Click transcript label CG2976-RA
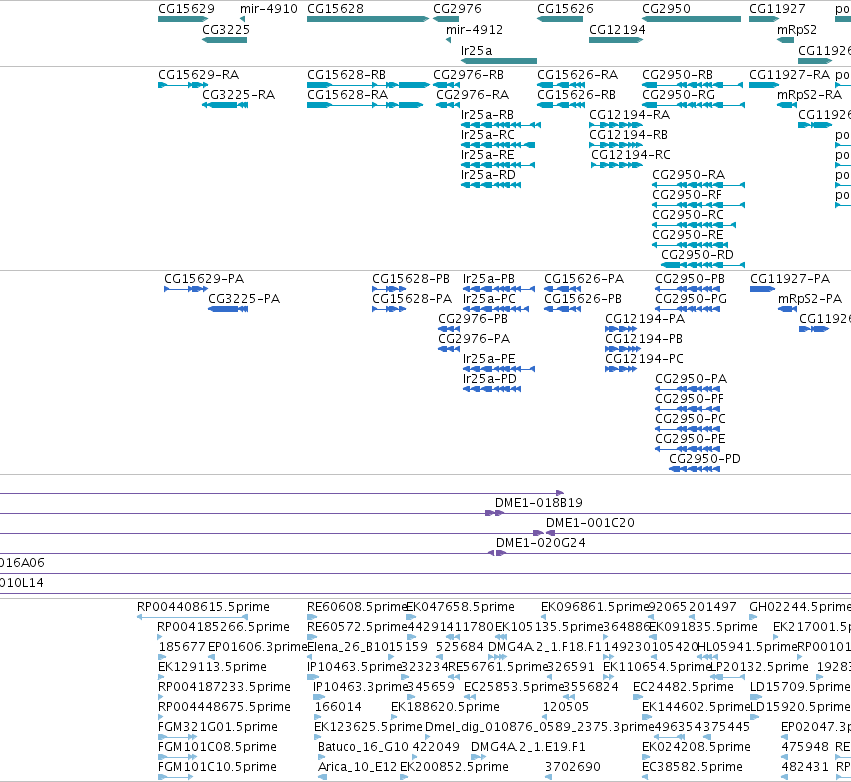 tap(473, 95)
